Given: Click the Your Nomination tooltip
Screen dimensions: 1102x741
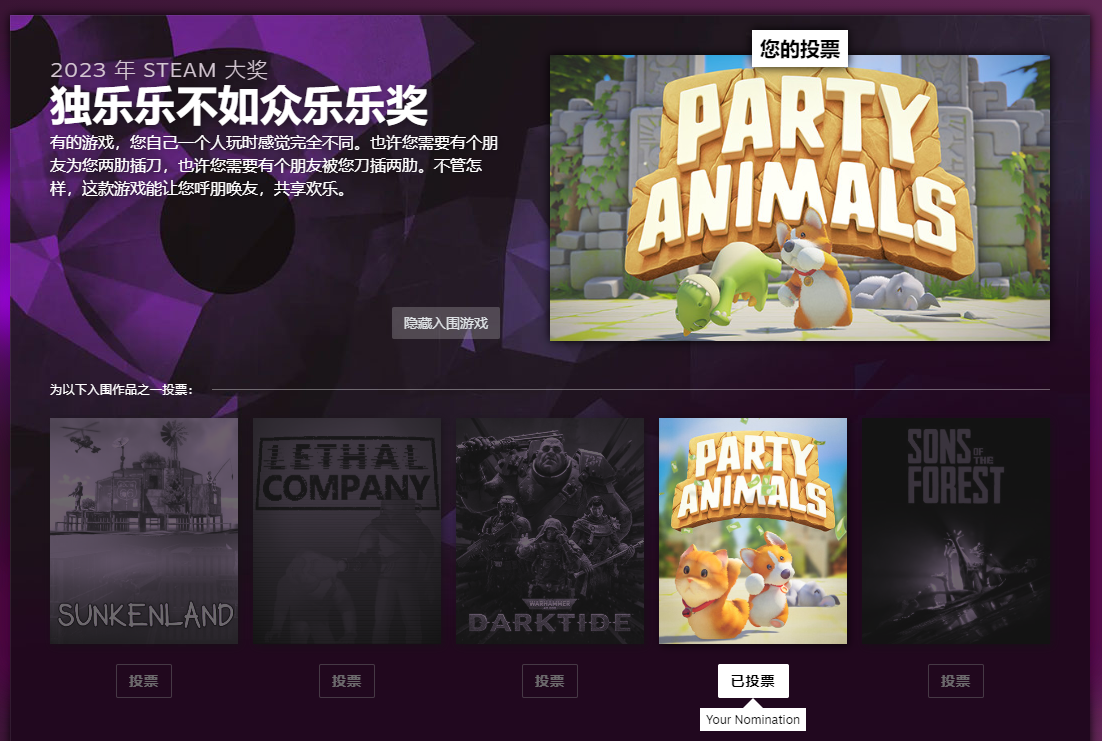Looking at the screenshot, I should pyautogui.click(x=753, y=719).
